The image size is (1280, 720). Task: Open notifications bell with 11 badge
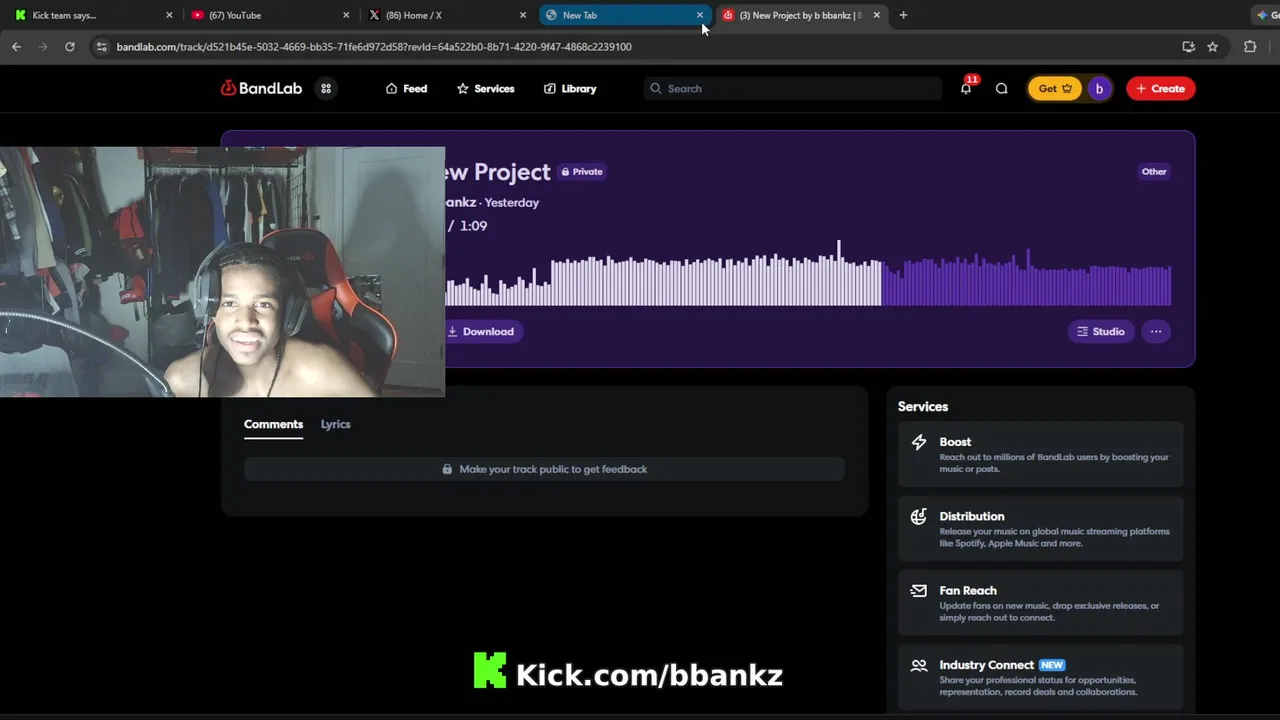pos(966,88)
